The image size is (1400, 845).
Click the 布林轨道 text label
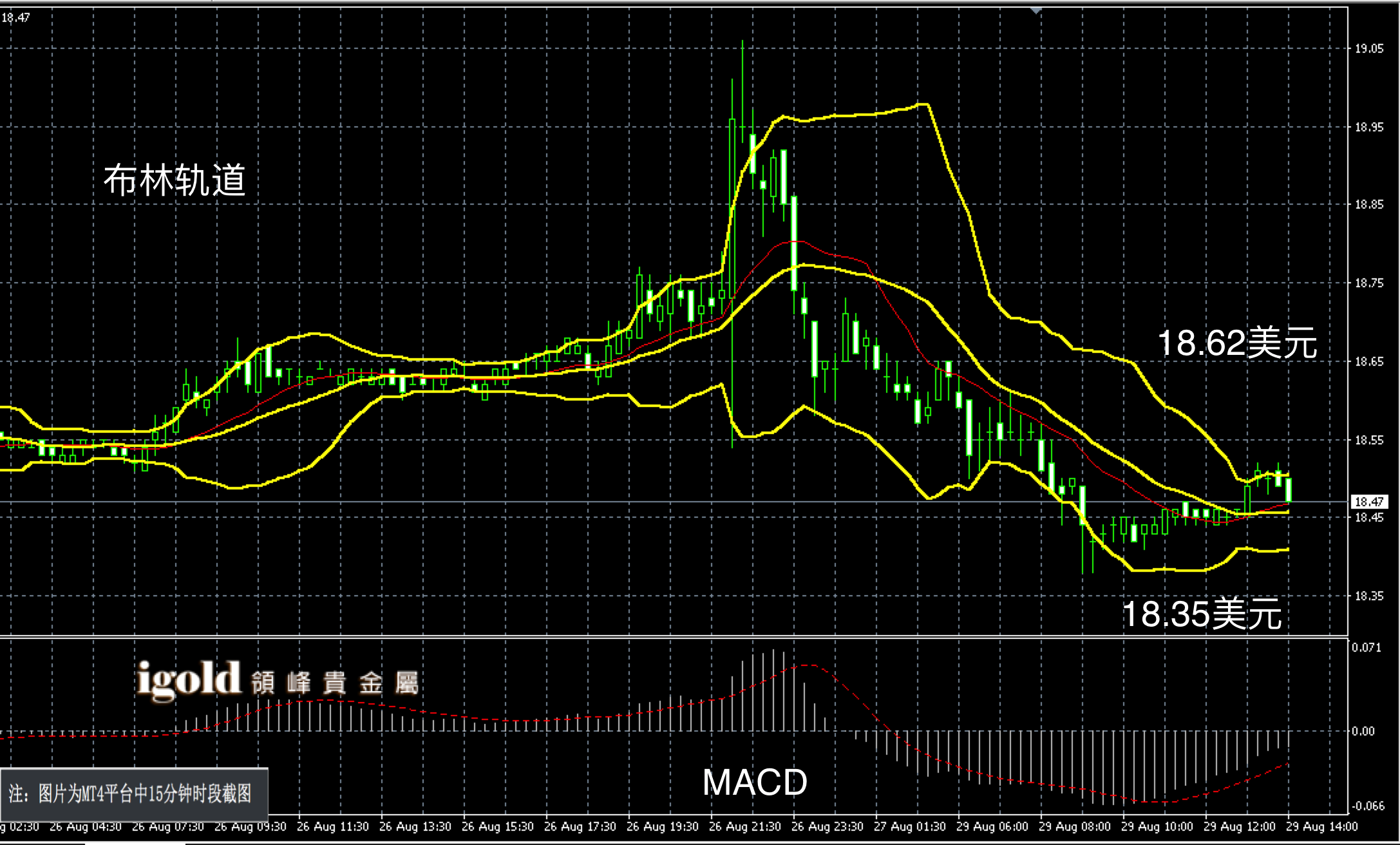tap(175, 180)
